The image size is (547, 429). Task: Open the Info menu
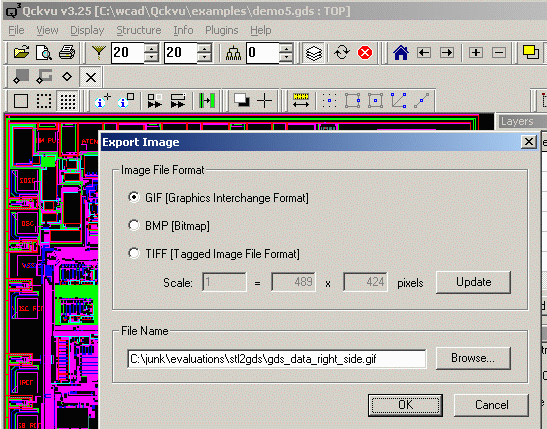coord(183,30)
